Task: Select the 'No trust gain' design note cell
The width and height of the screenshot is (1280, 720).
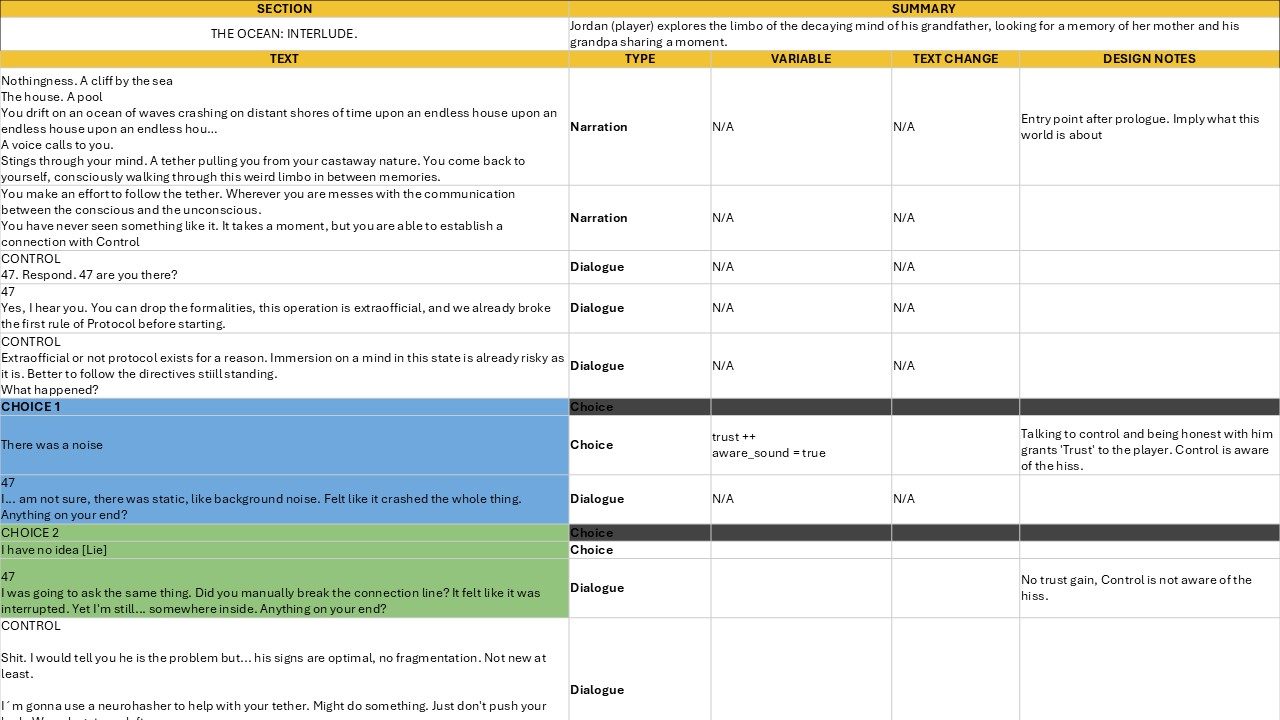Action: coord(1149,588)
